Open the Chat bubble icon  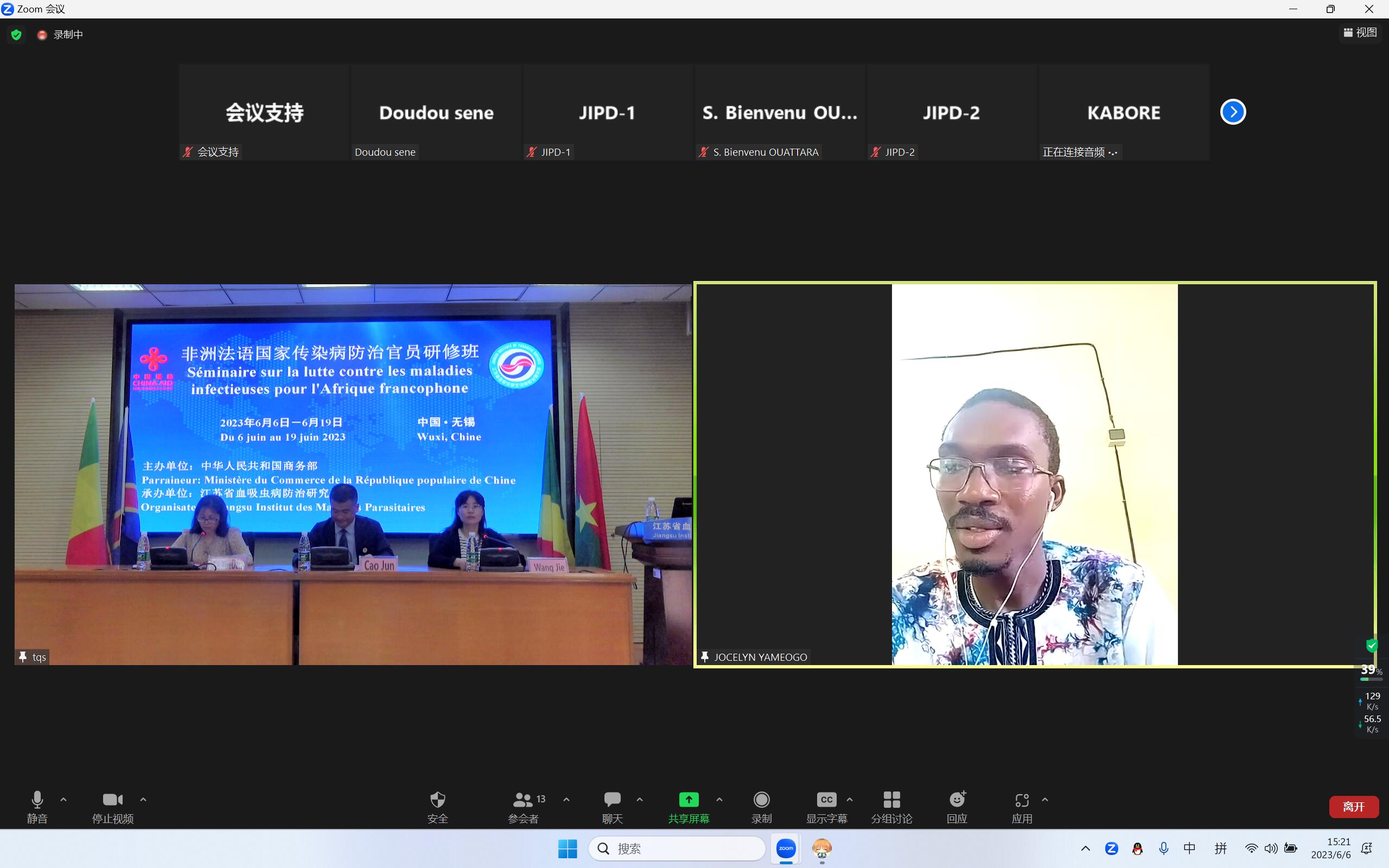pos(612,800)
